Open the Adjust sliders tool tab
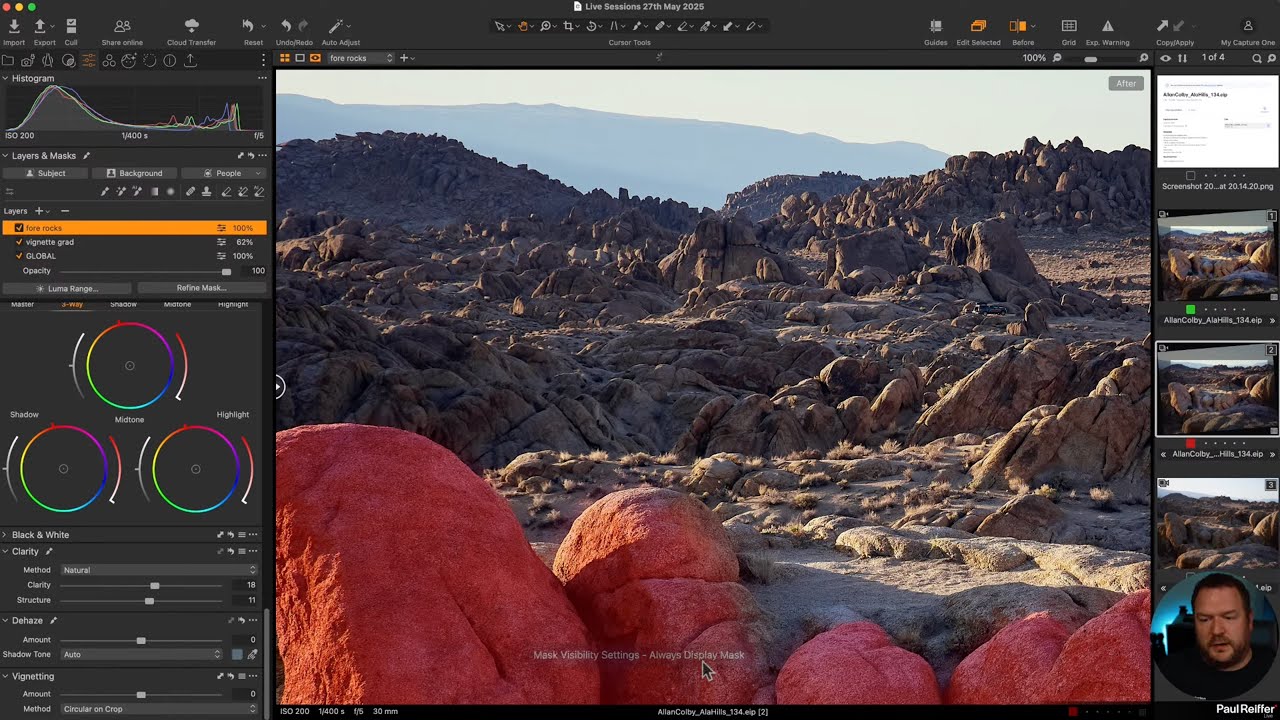Screen dimensions: 1280x720 coord(89,61)
